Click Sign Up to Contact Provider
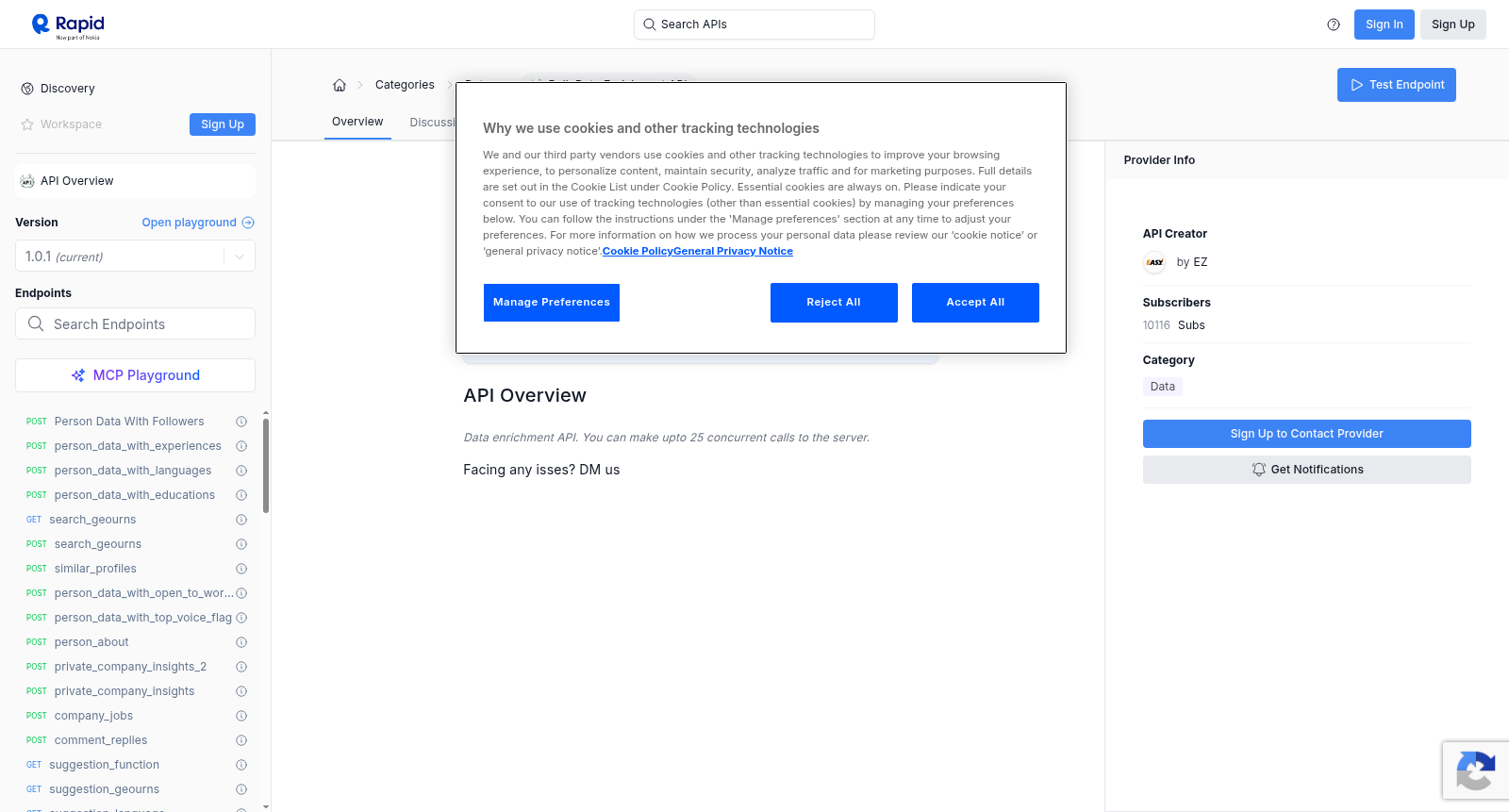The image size is (1509, 812). [x=1306, y=434]
